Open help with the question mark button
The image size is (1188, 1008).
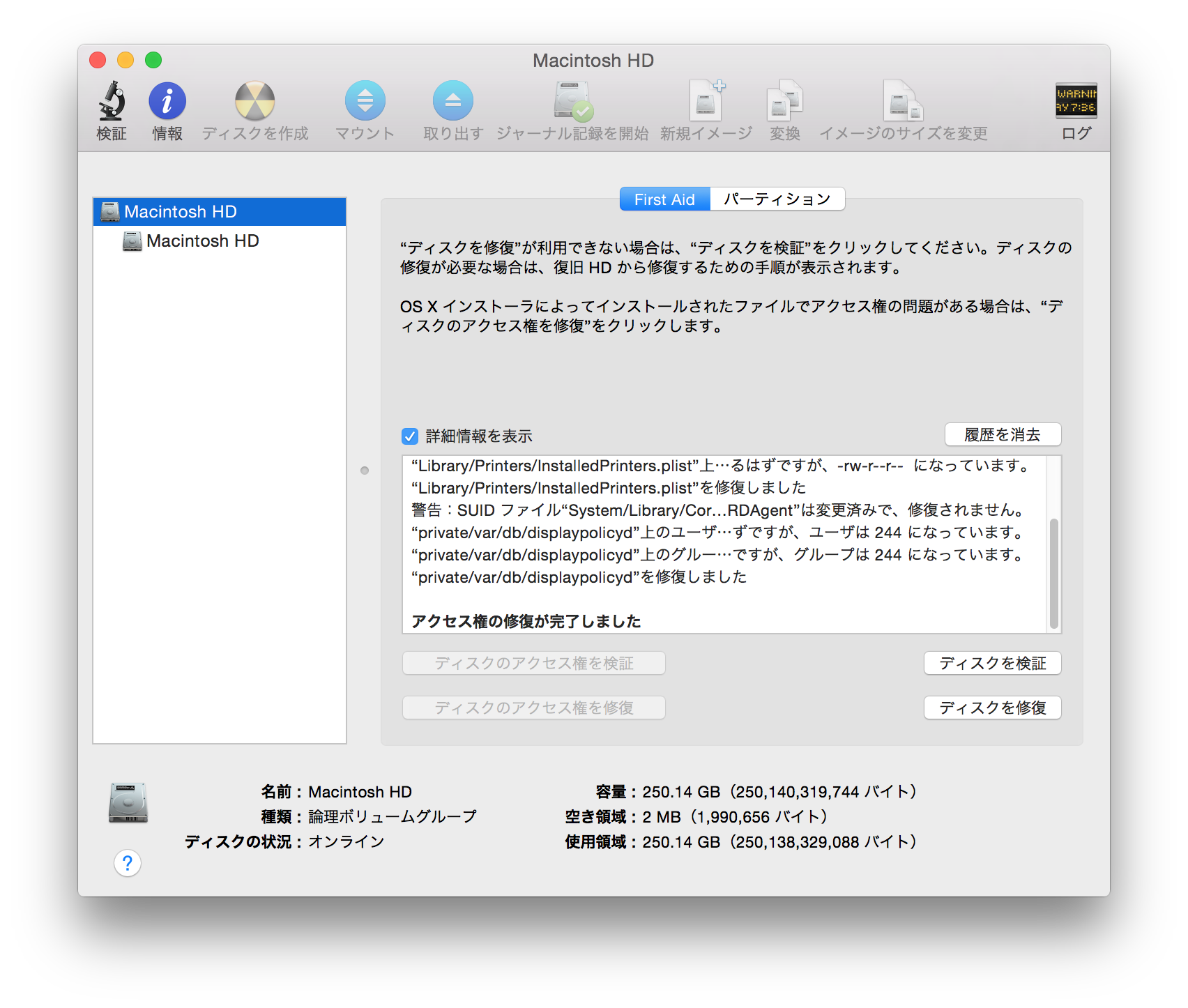pyautogui.click(x=128, y=863)
